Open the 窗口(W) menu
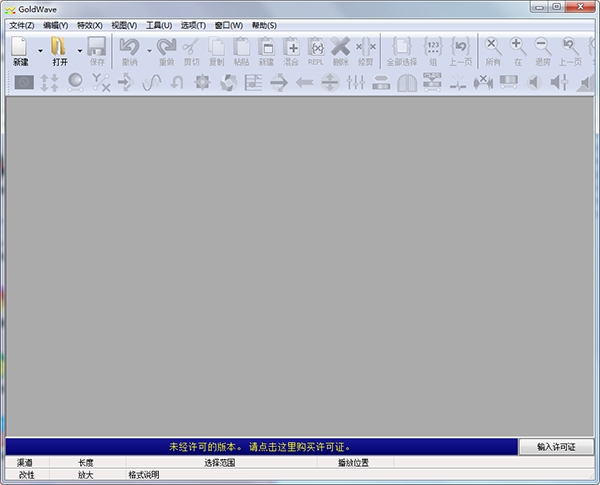The image size is (600, 485). (x=228, y=25)
